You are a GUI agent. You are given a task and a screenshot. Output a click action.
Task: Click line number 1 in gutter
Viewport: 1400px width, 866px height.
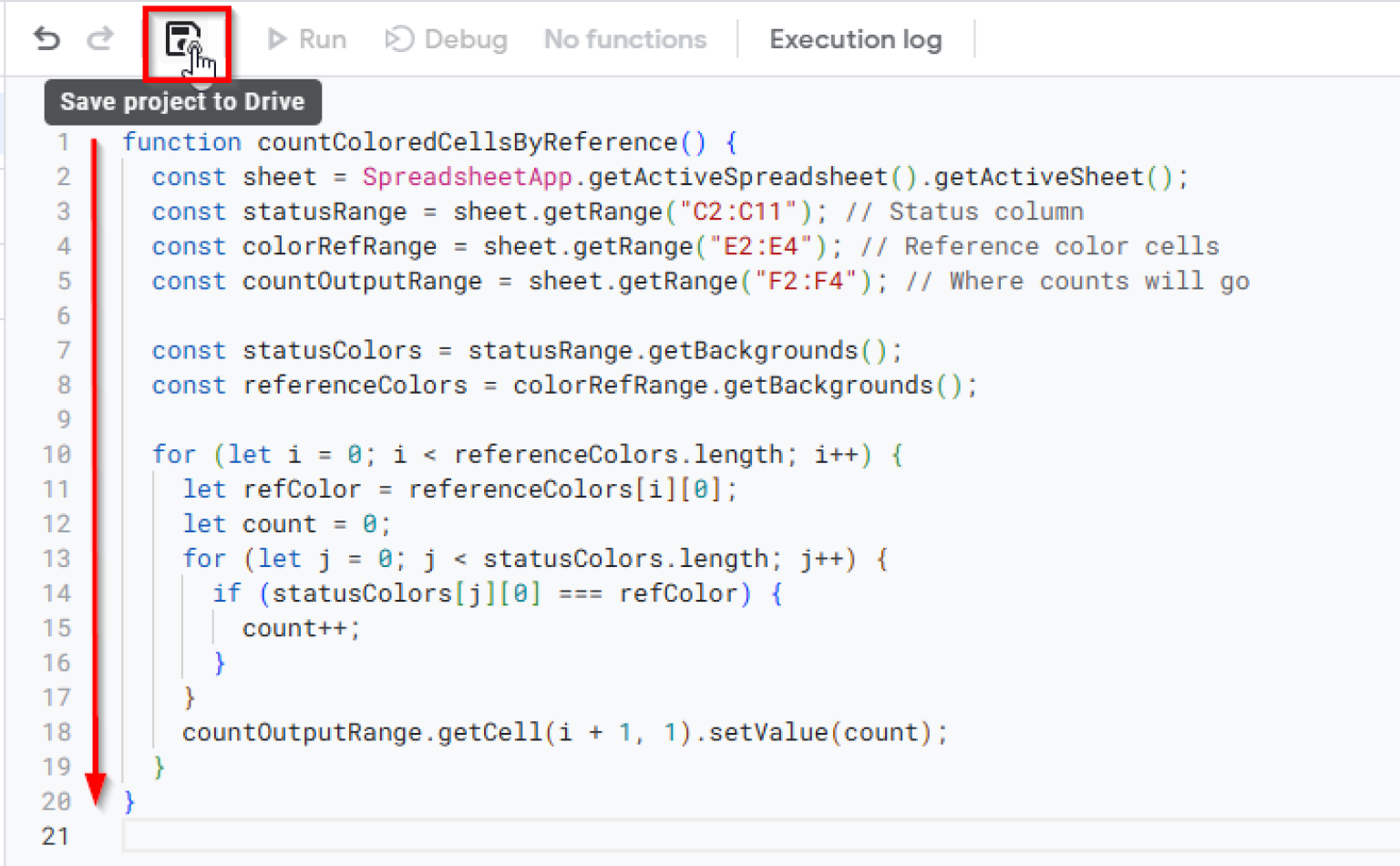click(62, 142)
